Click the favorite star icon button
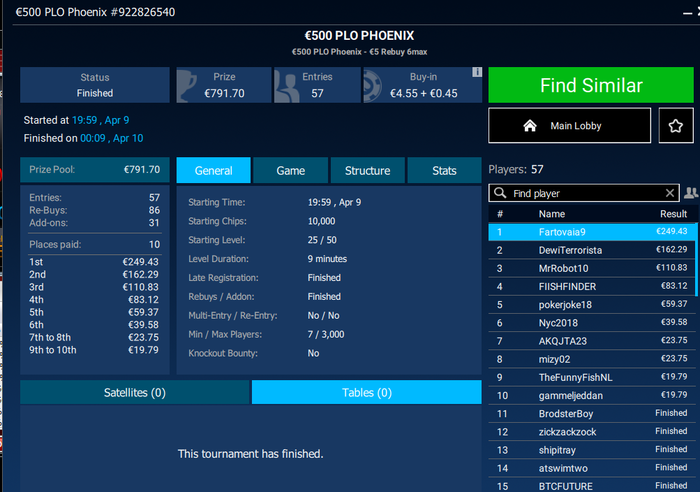This screenshot has width=700, height=492. point(675,126)
